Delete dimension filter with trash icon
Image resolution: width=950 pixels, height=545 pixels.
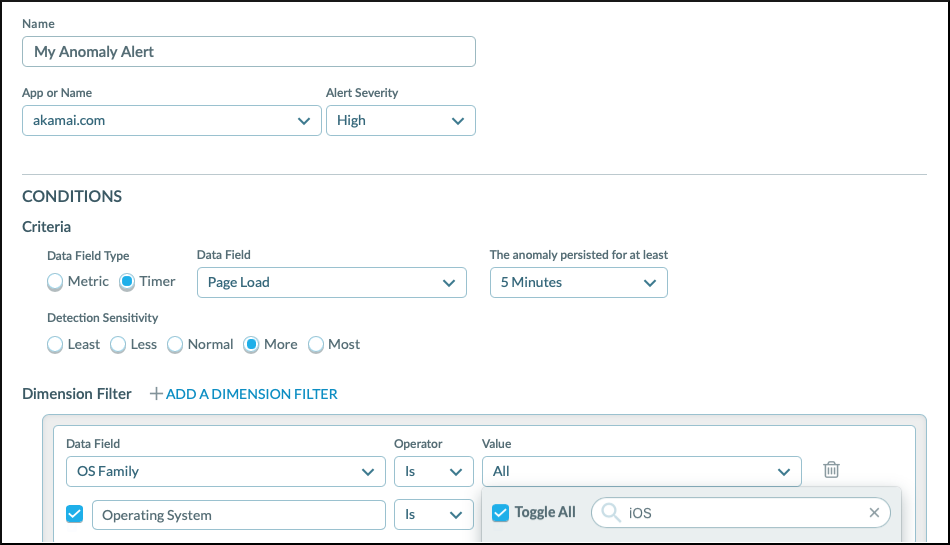click(830, 470)
